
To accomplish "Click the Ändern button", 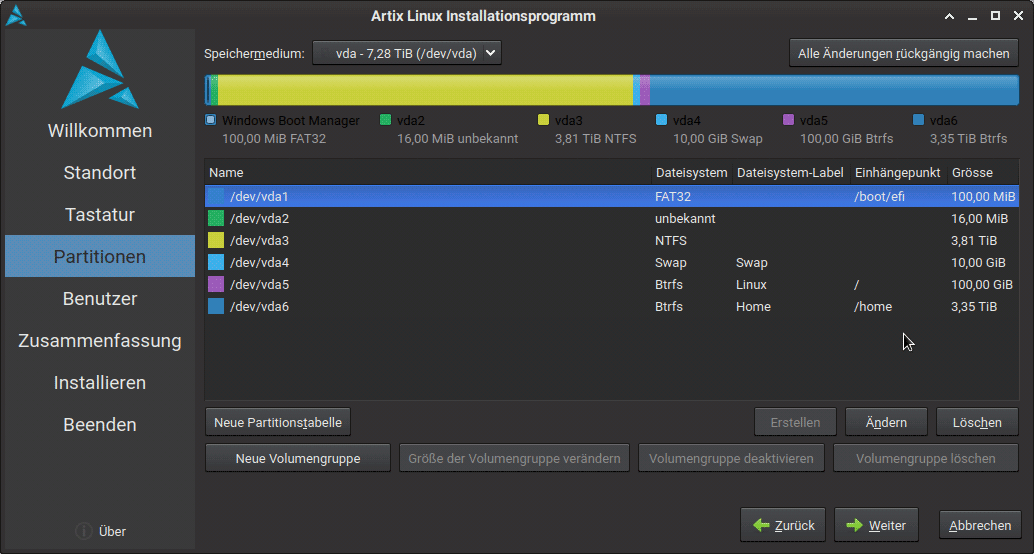I will point(886,422).
